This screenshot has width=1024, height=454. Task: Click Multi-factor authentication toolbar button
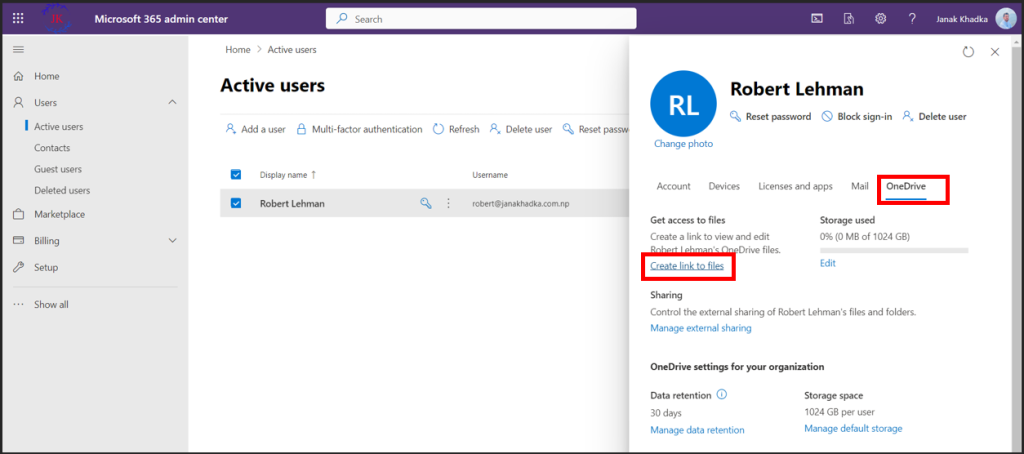coord(359,129)
